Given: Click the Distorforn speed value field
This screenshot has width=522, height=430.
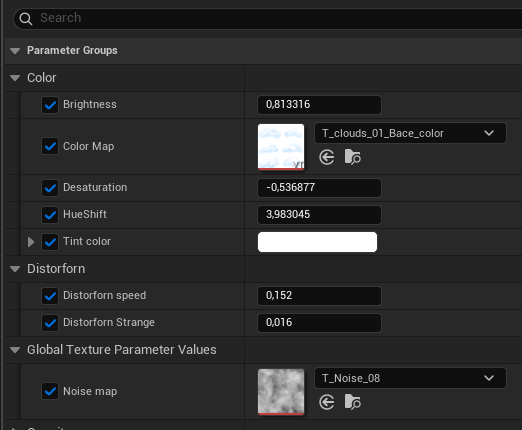Looking at the screenshot, I should click(319, 296).
